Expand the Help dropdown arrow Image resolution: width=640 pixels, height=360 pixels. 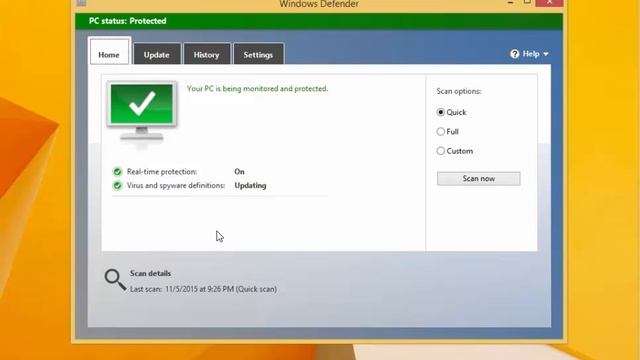point(546,54)
